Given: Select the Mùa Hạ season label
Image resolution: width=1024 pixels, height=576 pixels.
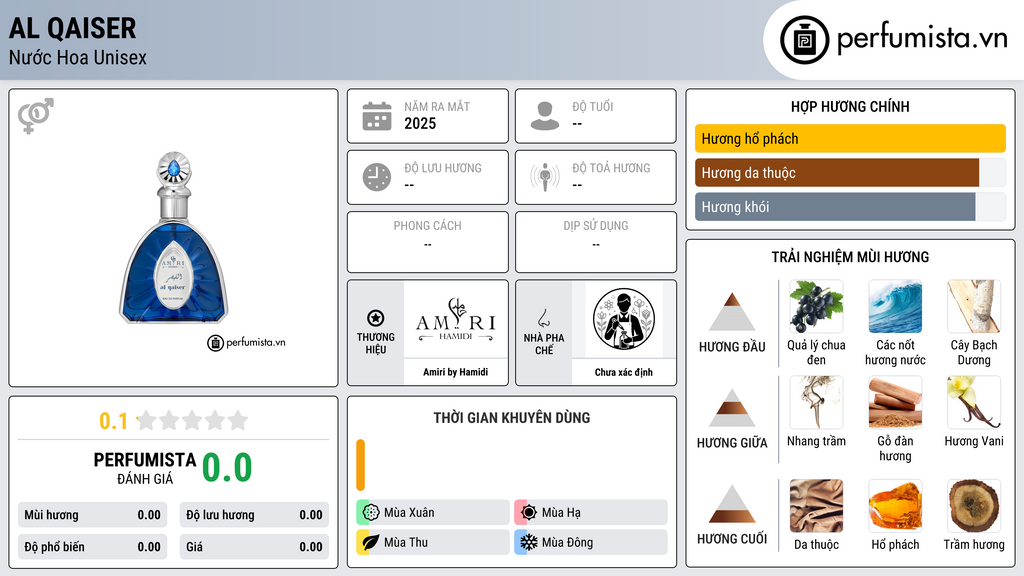Looking at the screenshot, I should click(x=561, y=513).
